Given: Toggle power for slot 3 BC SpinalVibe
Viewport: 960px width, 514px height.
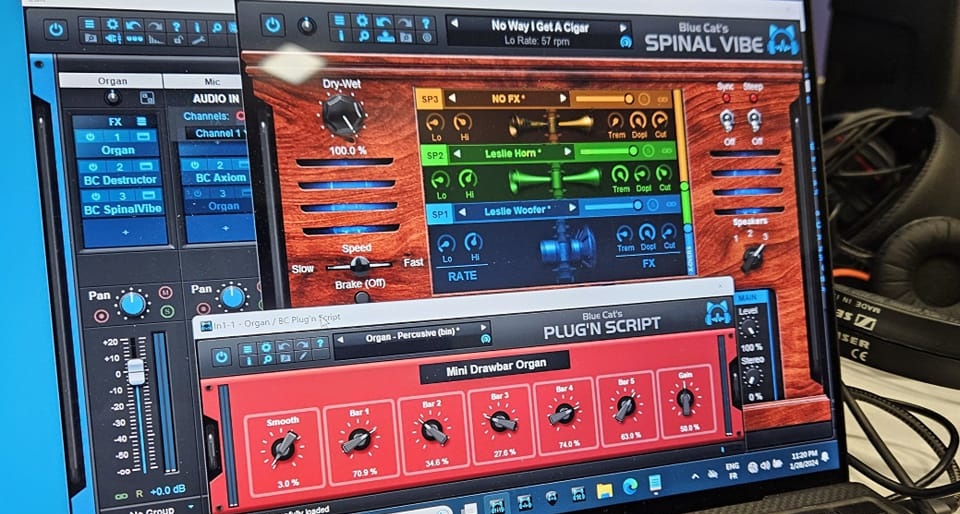Looking at the screenshot, I should pyautogui.click(x=94, y=195).
